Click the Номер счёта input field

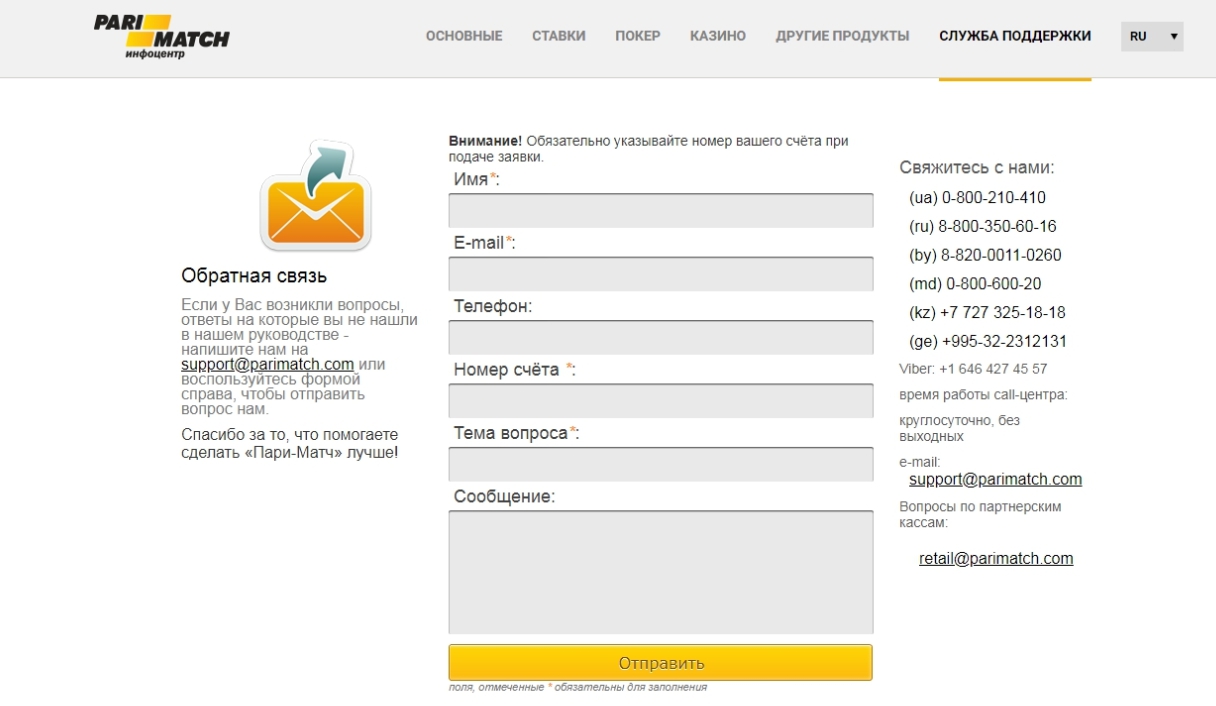[x=660, y=401]
